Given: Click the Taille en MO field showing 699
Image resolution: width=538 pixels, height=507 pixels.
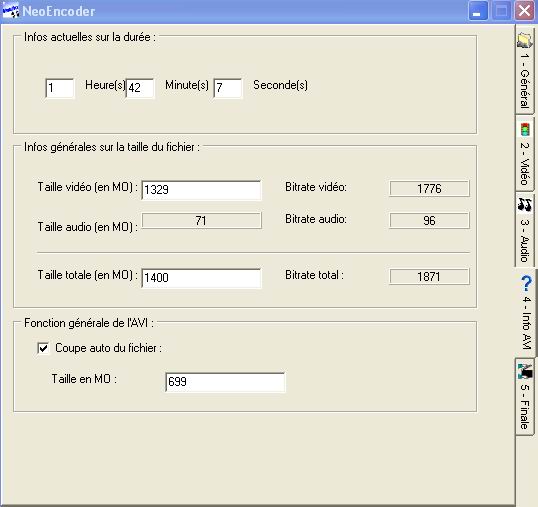Looking at the screenshot, I should click(225, 382).
